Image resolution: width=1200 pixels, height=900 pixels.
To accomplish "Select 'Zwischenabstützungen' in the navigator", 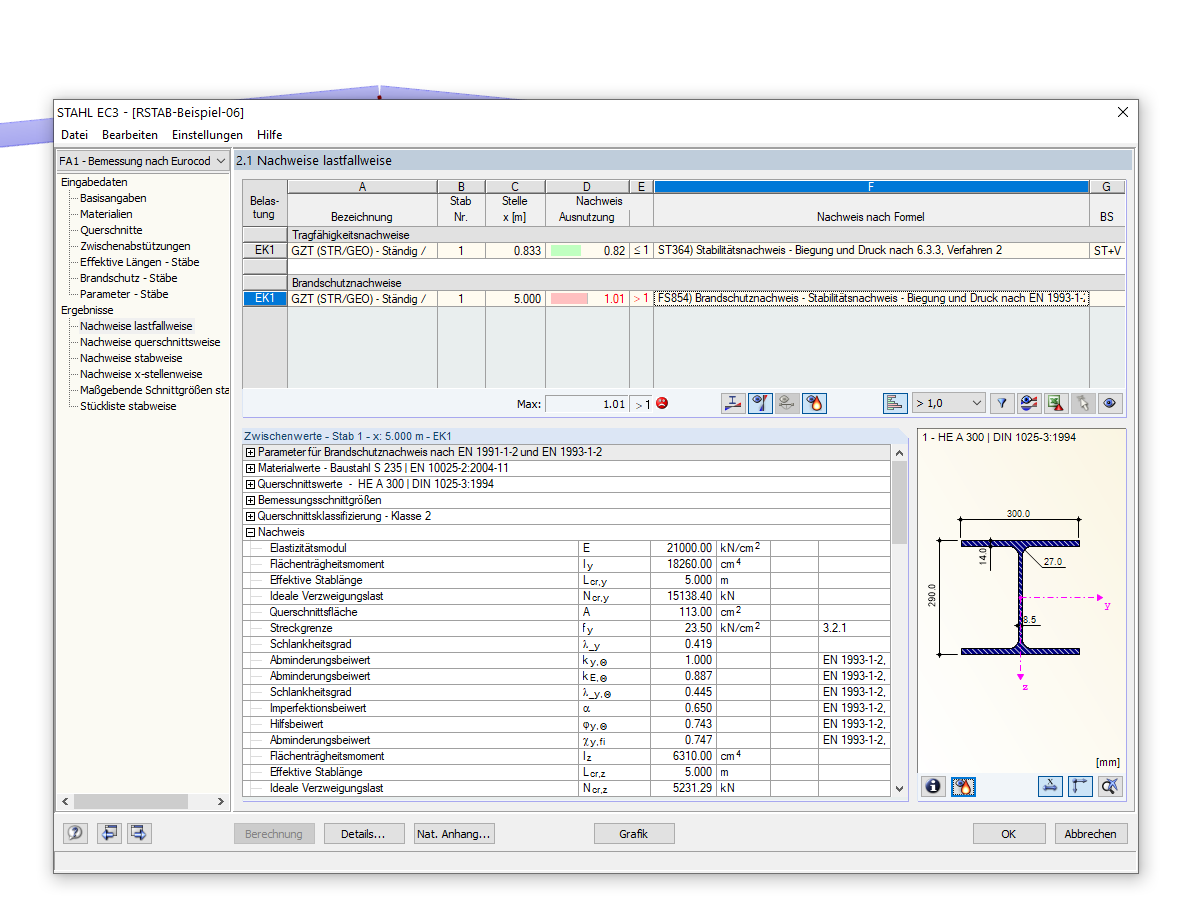I will point(135,246).
